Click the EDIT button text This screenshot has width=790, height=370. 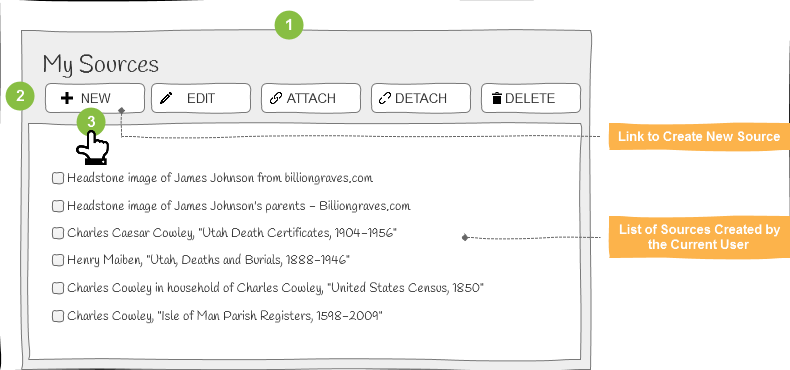point(201,98)
